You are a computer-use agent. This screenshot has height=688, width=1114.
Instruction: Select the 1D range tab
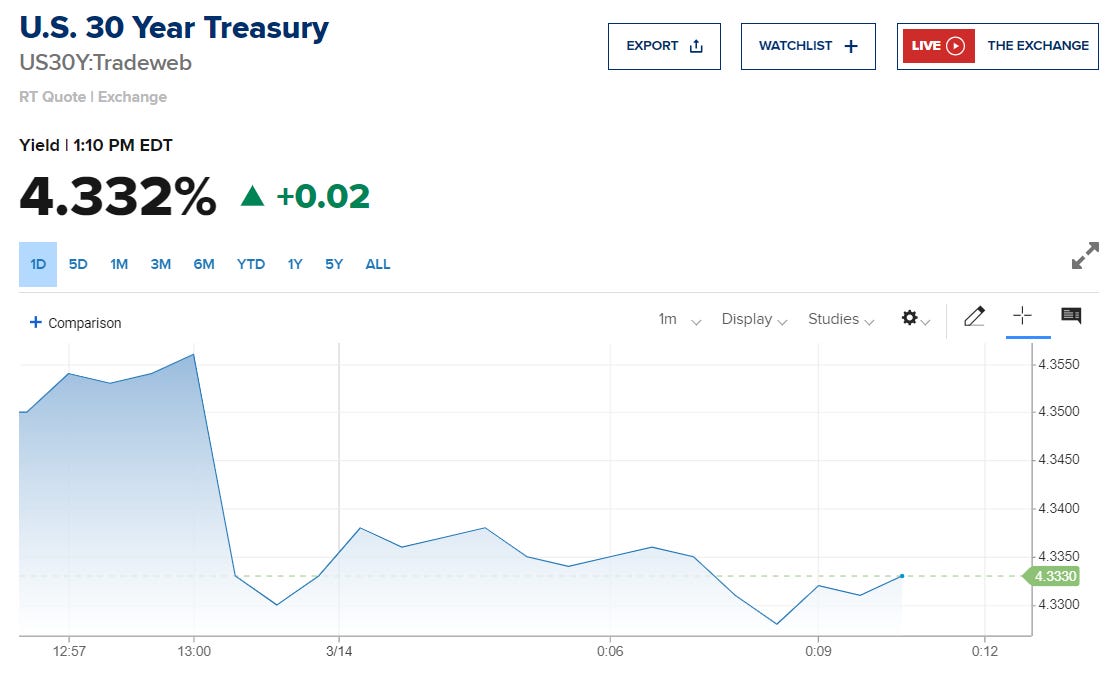[38, 264]
